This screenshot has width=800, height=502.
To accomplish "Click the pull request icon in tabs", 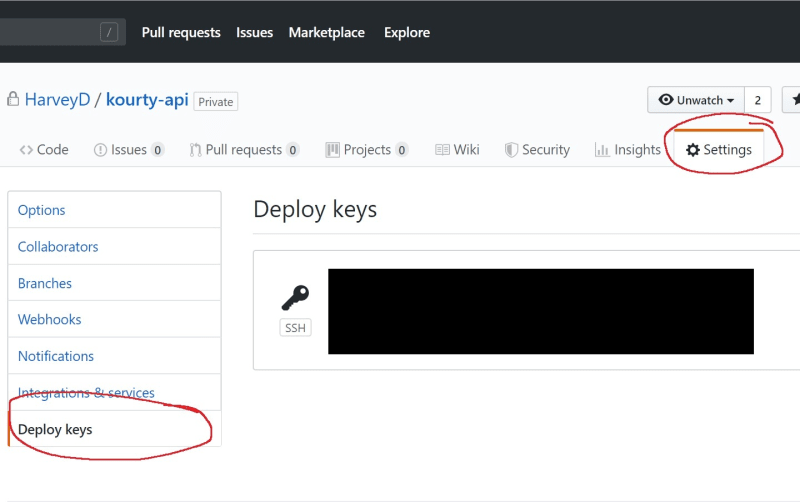I will point(195,150).
